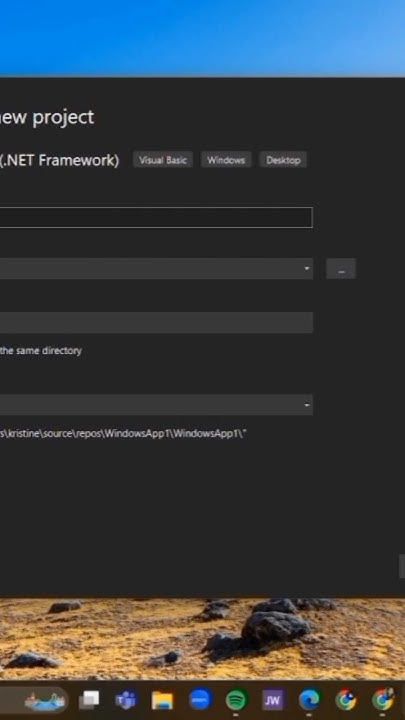This screenshot has width=405, height=720.
Task: Click the 'new project' heading
Action: click(47, 117)
